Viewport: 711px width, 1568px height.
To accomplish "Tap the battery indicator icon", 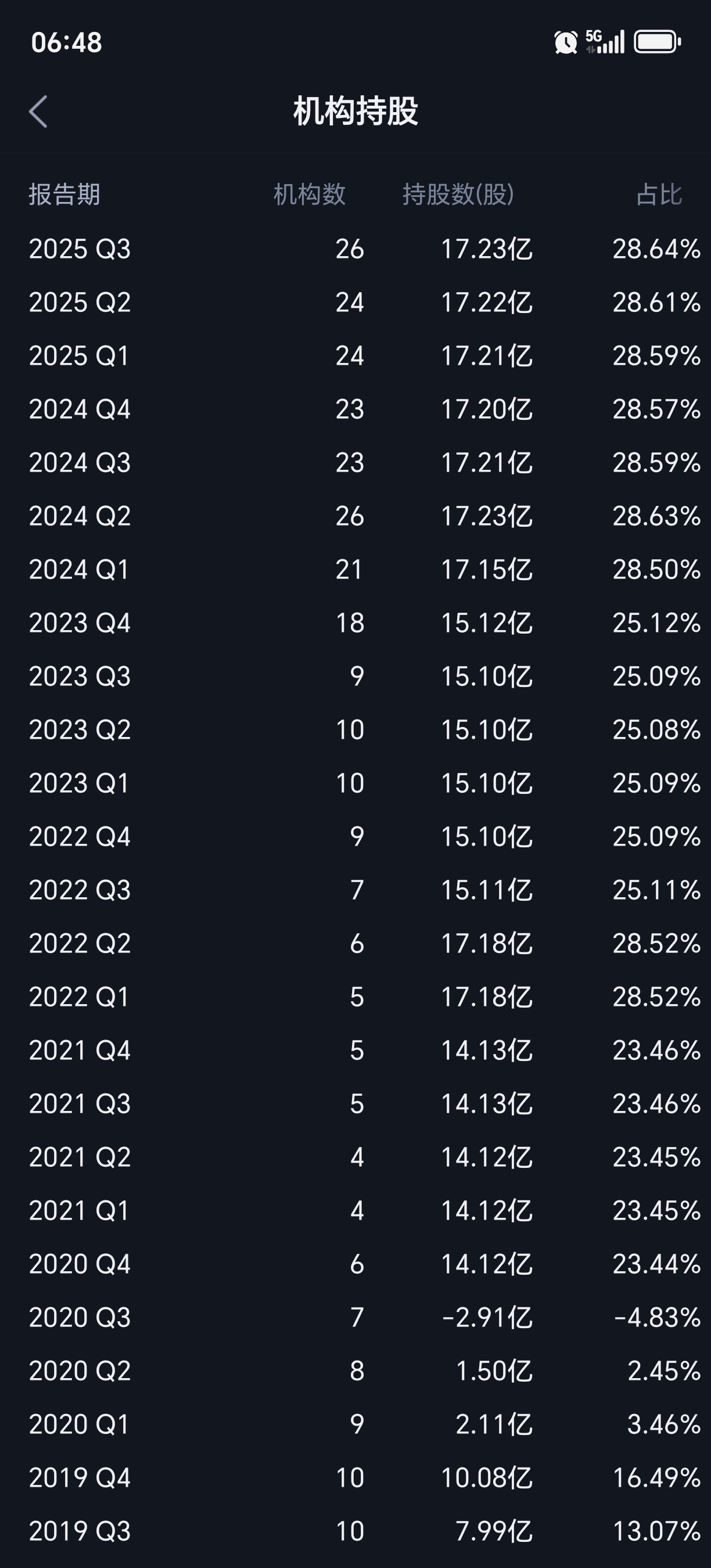I will (x=657, y=42).
